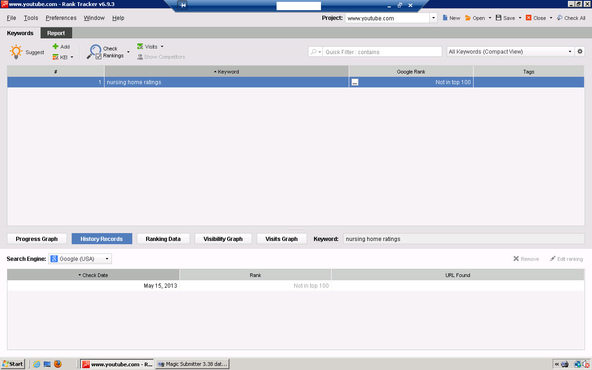Select the nursing home ratings keyword row

tap(296, 82)
